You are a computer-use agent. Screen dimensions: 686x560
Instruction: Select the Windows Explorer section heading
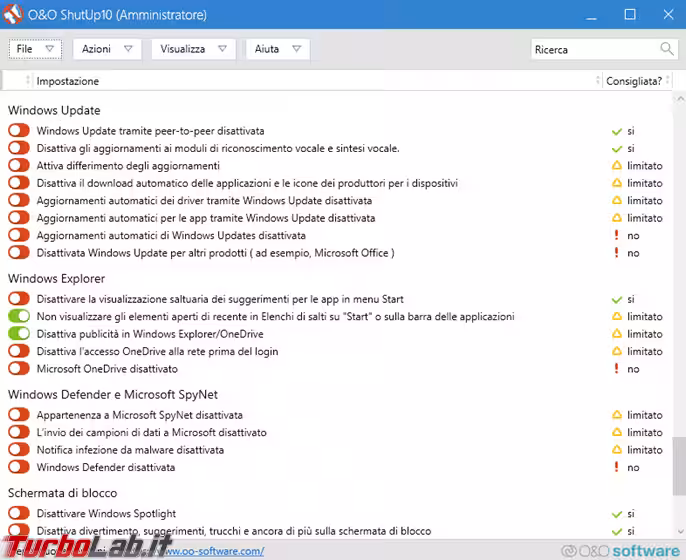[56, 279]
